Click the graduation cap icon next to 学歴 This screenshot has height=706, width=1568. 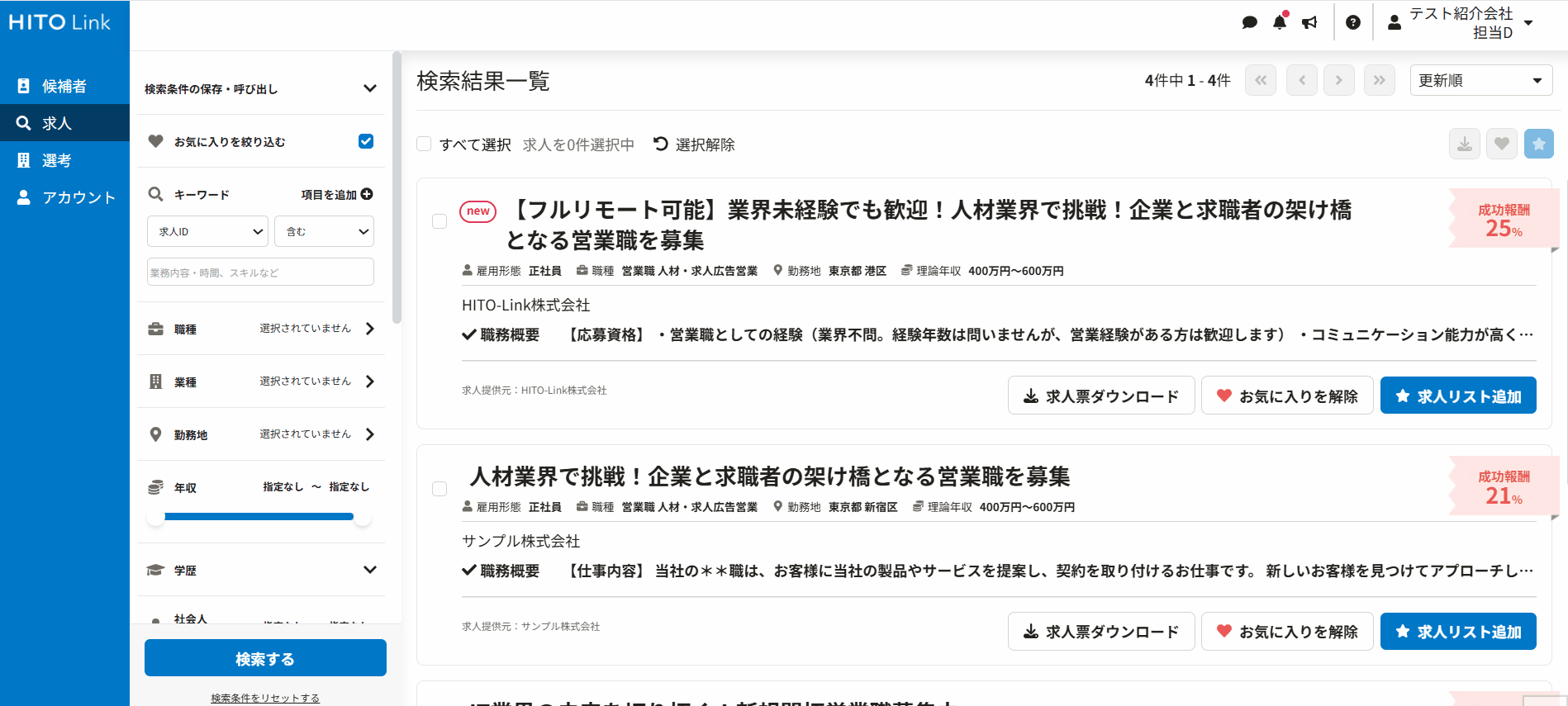[155, 570]
